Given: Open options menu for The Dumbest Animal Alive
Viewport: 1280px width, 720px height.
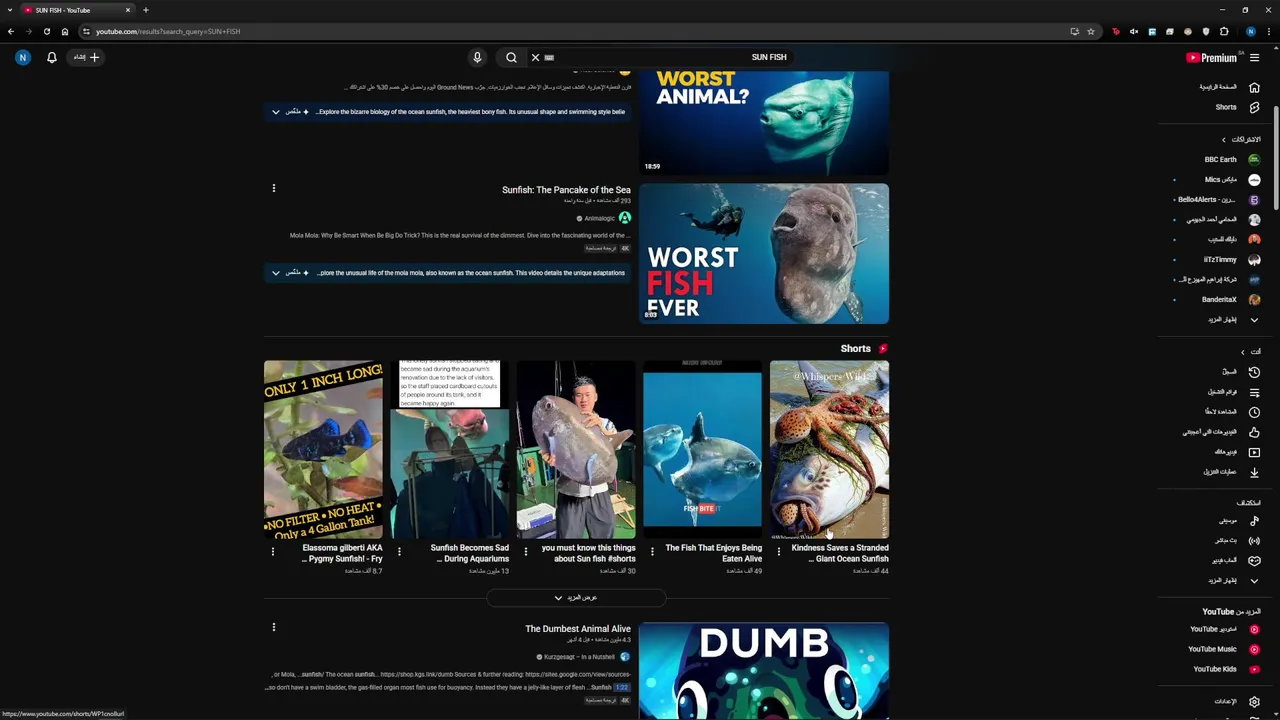Looking at the screenshot, I should pos(273,627).
